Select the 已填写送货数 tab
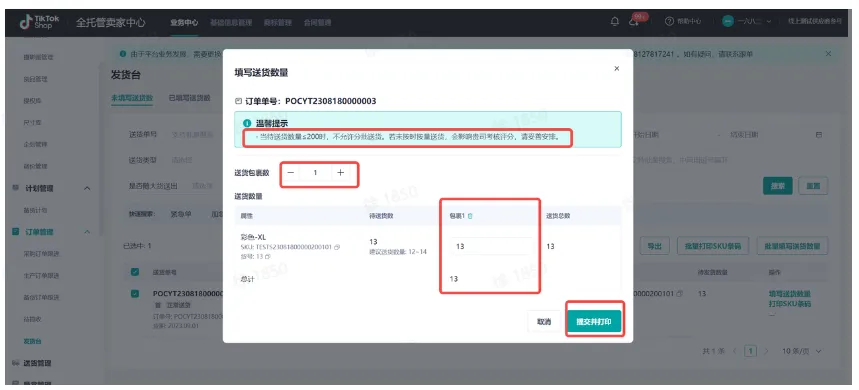The width and height of the screenshot is (859, 390). pyautogui.click(x=190, y=98)
